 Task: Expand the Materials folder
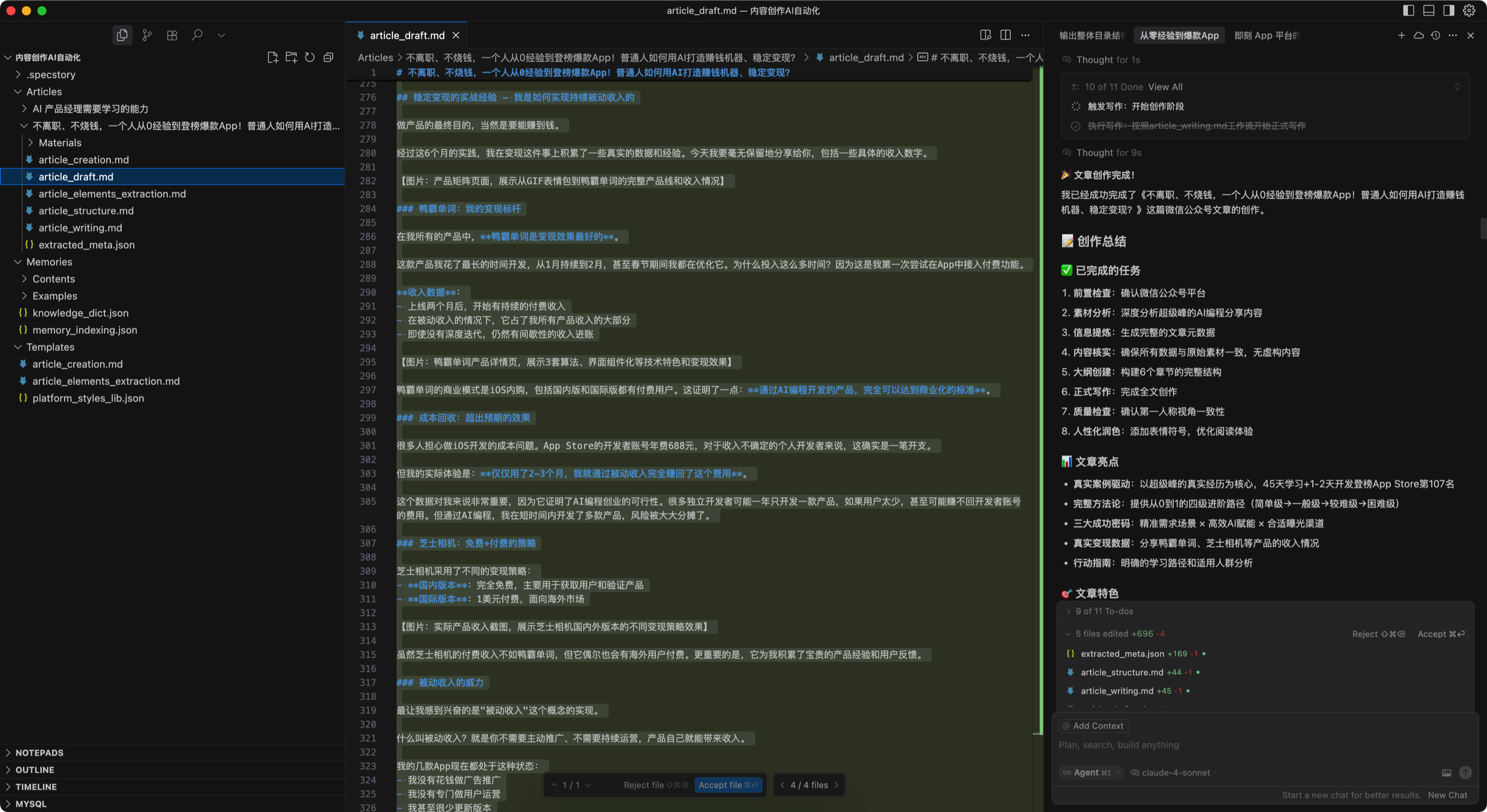[x=60, y=142]
